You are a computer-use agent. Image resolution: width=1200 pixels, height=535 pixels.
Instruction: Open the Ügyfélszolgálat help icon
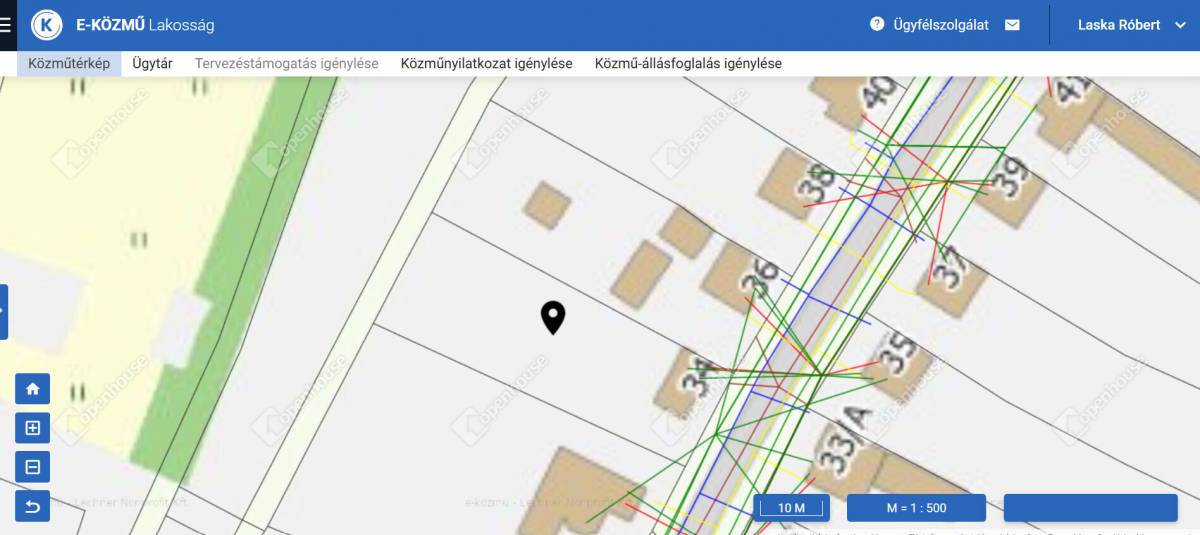(x=877, y=24)
